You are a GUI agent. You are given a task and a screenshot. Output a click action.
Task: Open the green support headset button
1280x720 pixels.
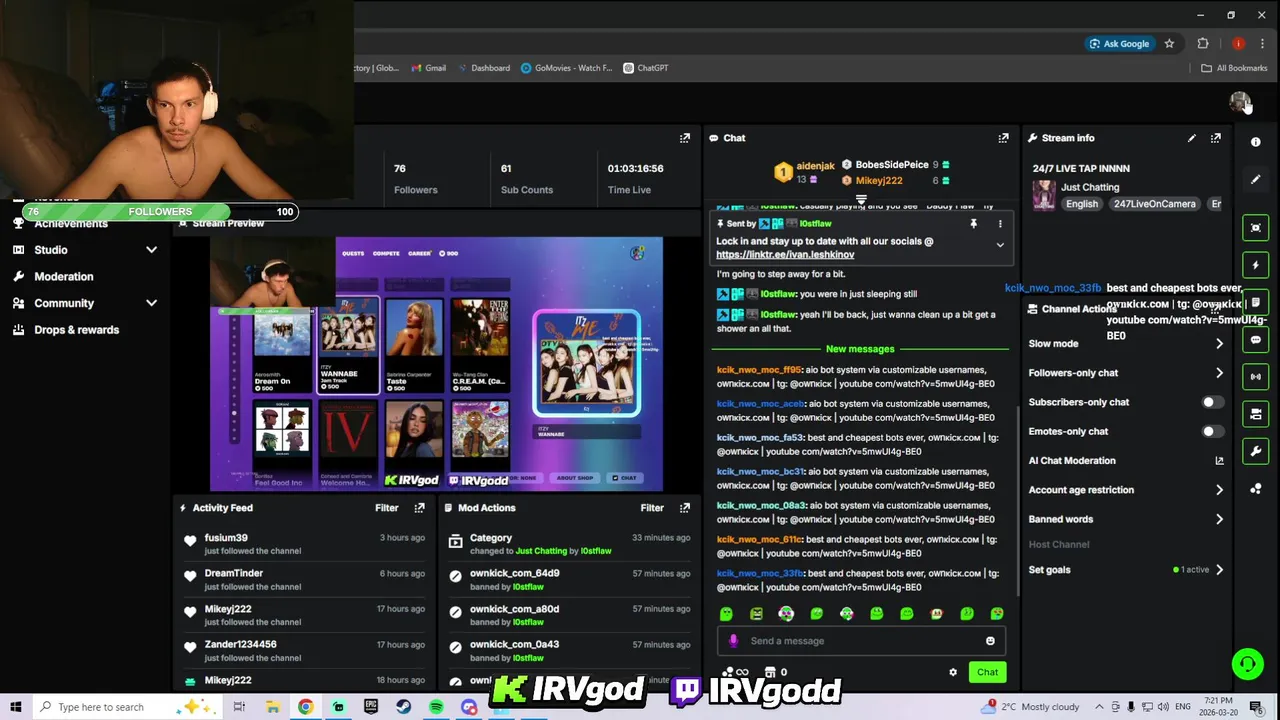click(x=1247, y=664)
